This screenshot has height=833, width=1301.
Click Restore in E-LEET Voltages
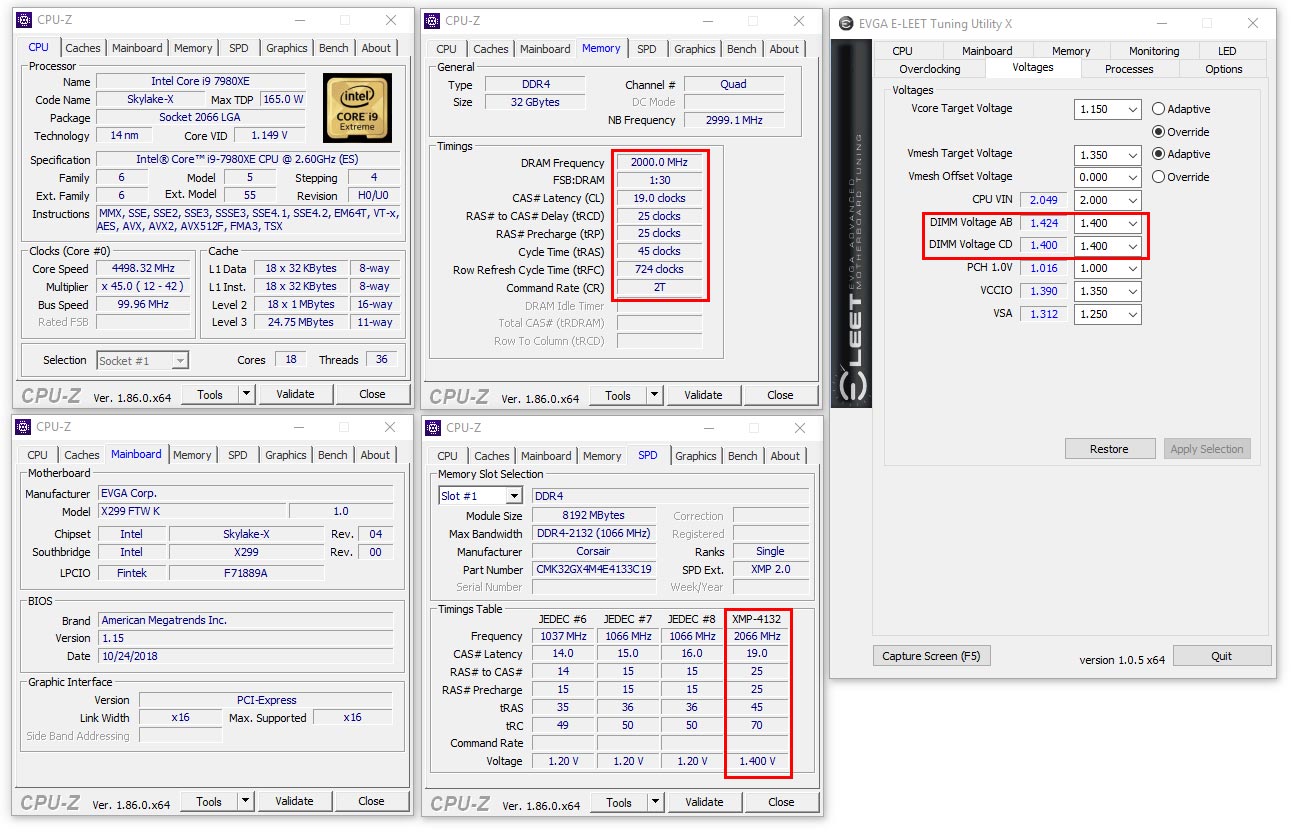pos(1109,449)
